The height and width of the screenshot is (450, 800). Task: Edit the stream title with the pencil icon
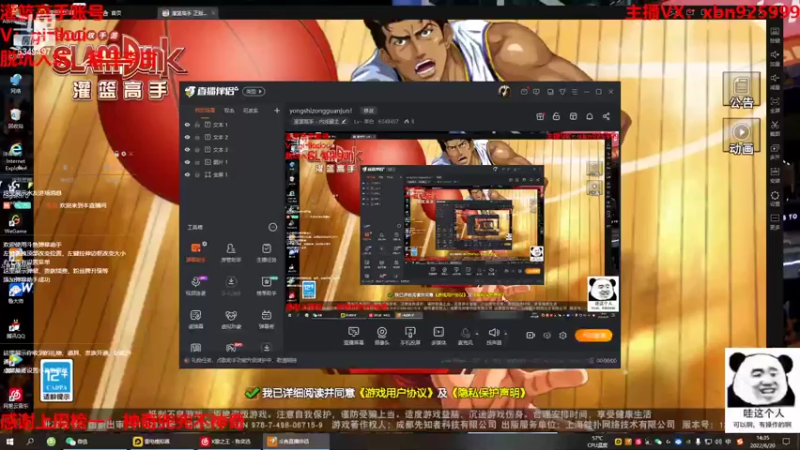(x=344, y=121)
